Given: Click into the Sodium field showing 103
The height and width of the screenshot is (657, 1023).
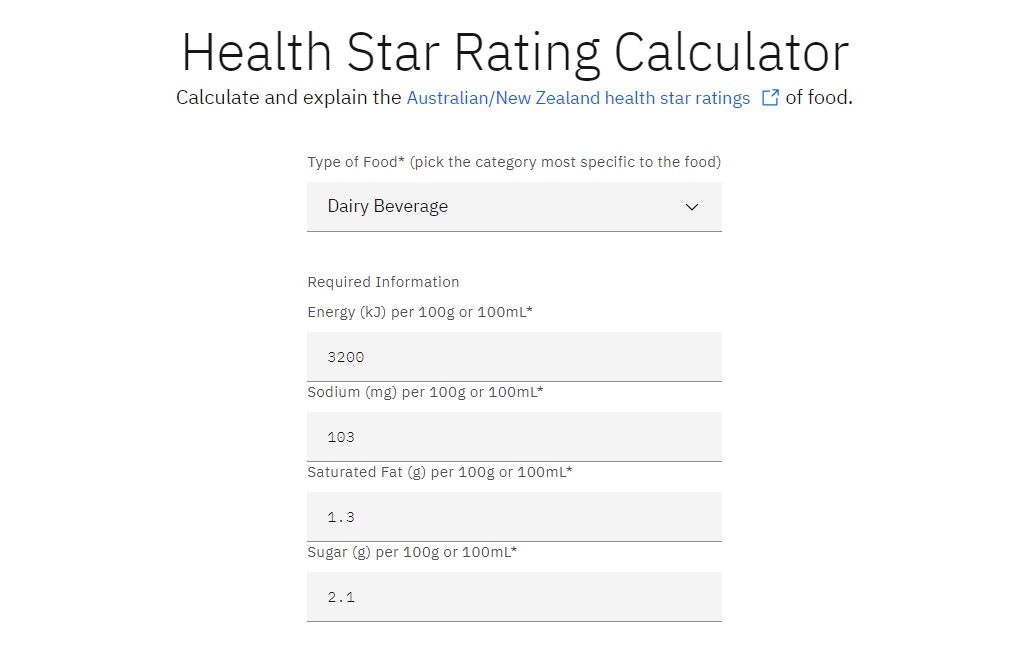Looking at the screenshot, I should click(x=514, y=437).
